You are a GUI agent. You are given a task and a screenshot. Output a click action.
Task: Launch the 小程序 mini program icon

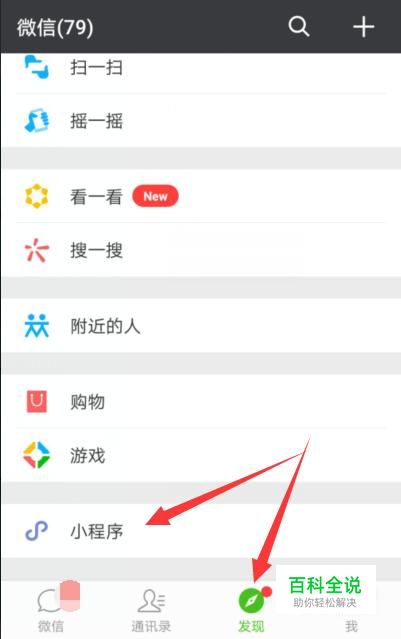37,531
